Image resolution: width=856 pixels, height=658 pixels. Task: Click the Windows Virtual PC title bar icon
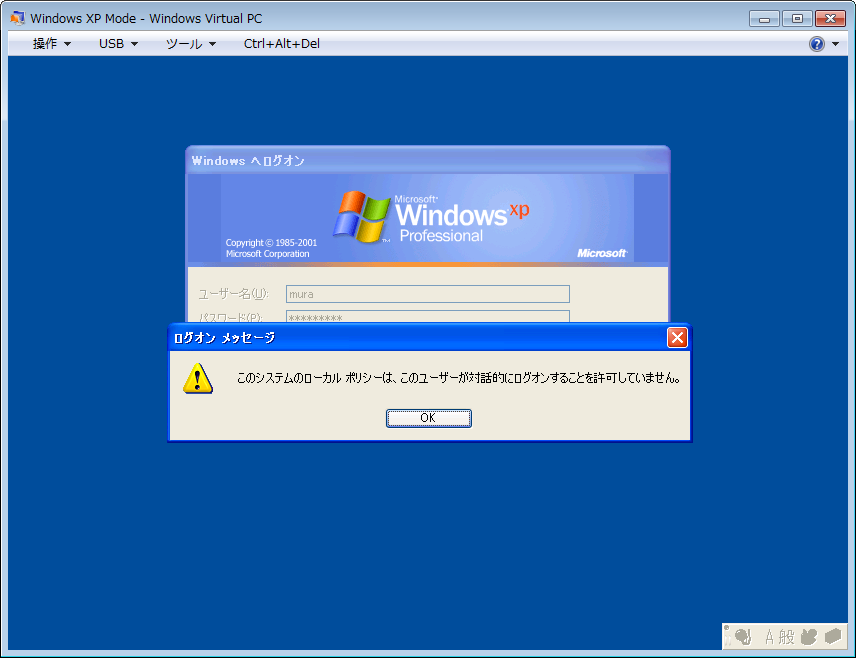click(x=17, y=18)
